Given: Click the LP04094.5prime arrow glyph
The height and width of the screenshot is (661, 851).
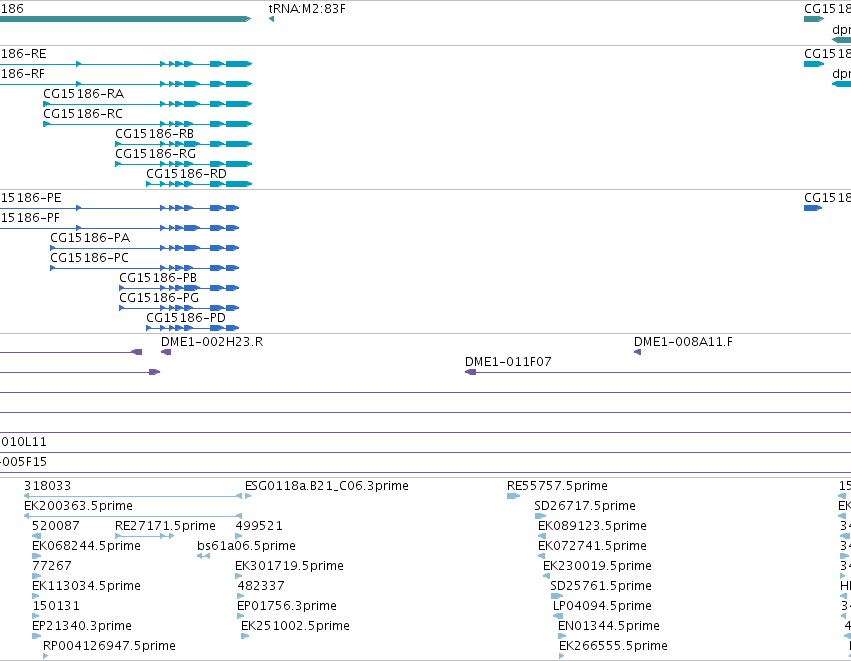Looking at the screenshot, I should point(558,616).
